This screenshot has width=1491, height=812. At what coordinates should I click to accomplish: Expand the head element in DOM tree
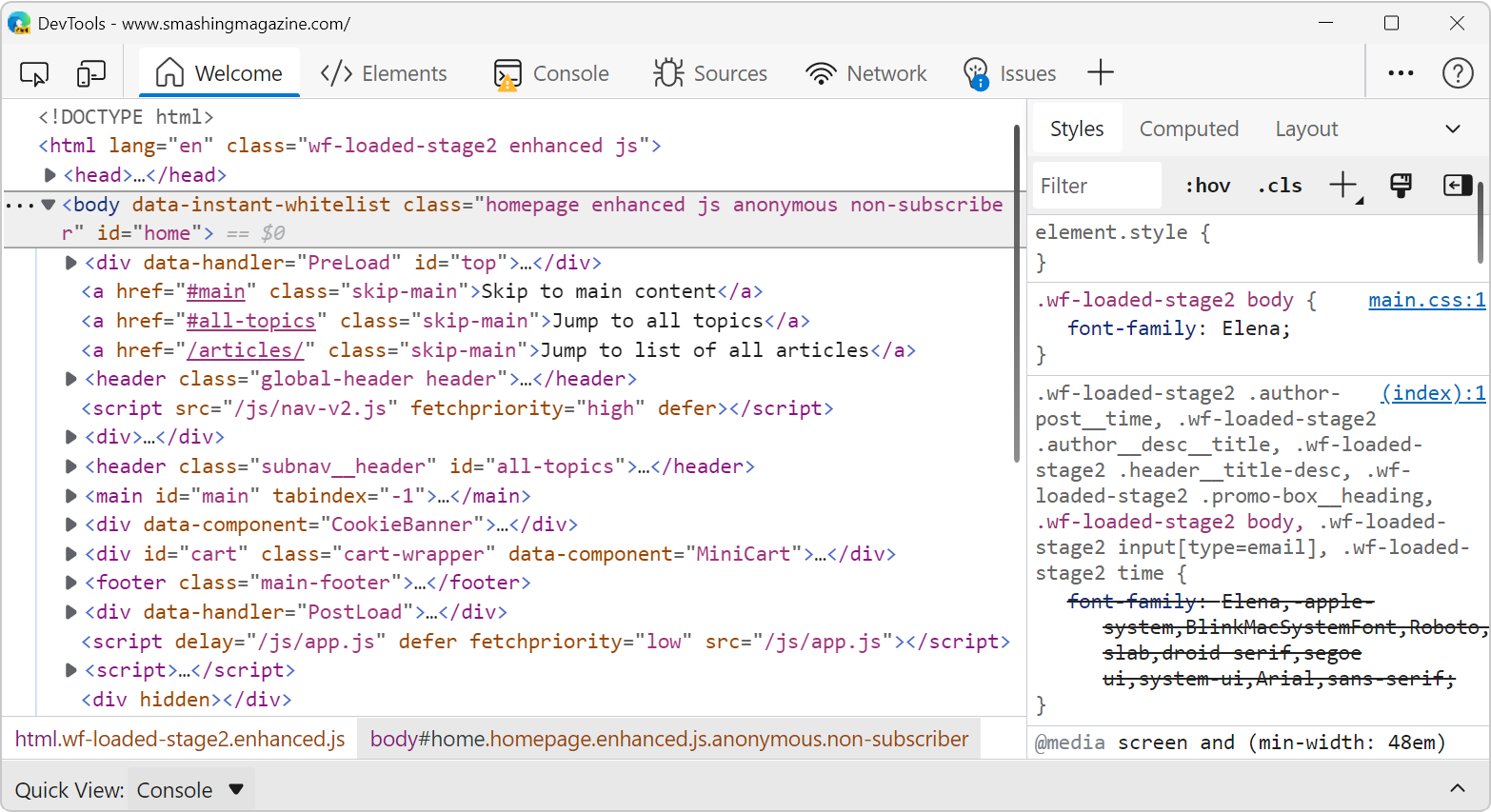click(x=50, y=174)
